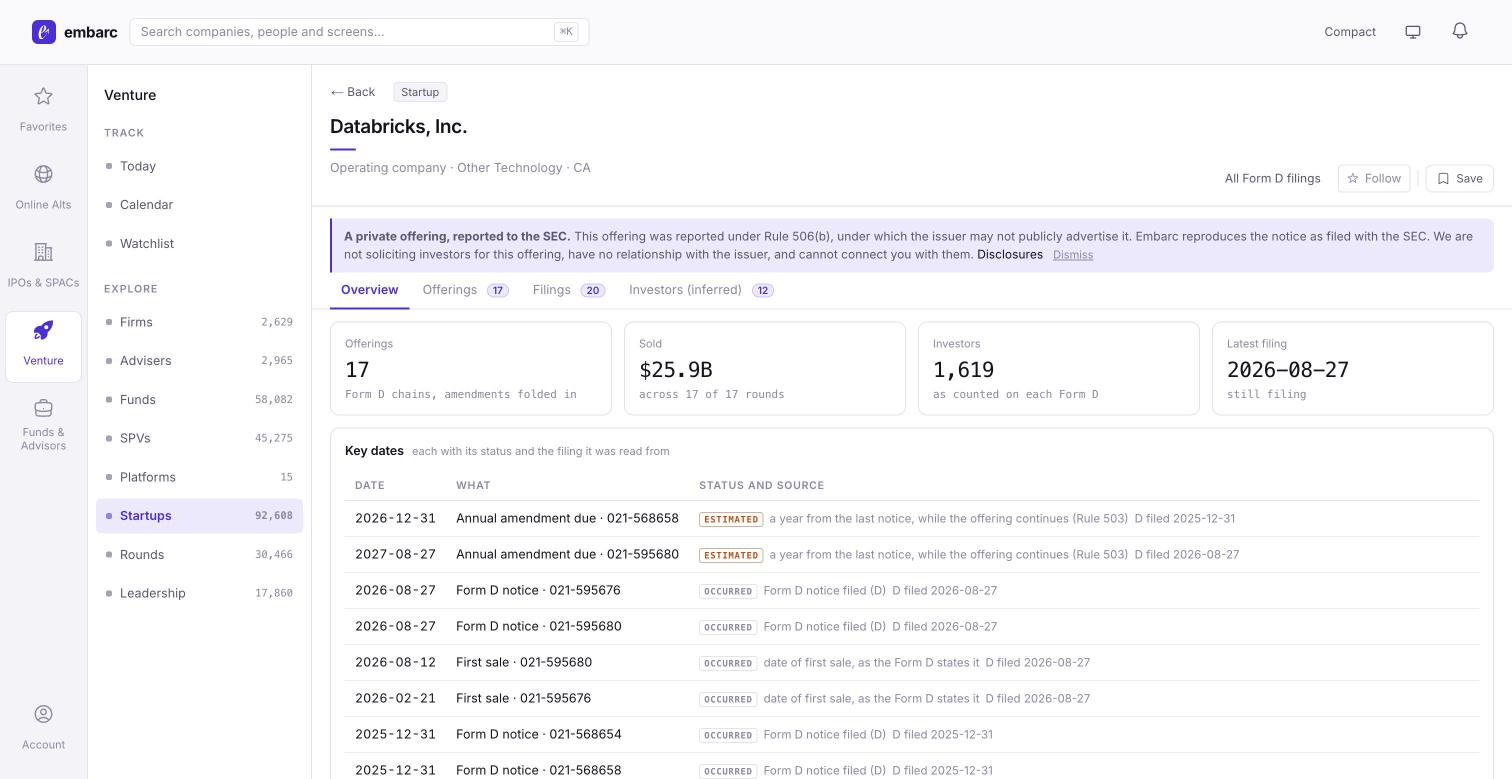This screenshot has height=779, width=1512.
Task: Click the Startup tag badge
Action: point(420,92)
